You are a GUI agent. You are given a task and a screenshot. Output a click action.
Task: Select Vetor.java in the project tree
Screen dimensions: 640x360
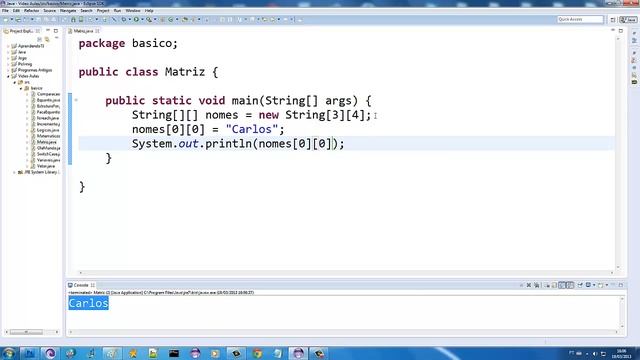(46, 166)
